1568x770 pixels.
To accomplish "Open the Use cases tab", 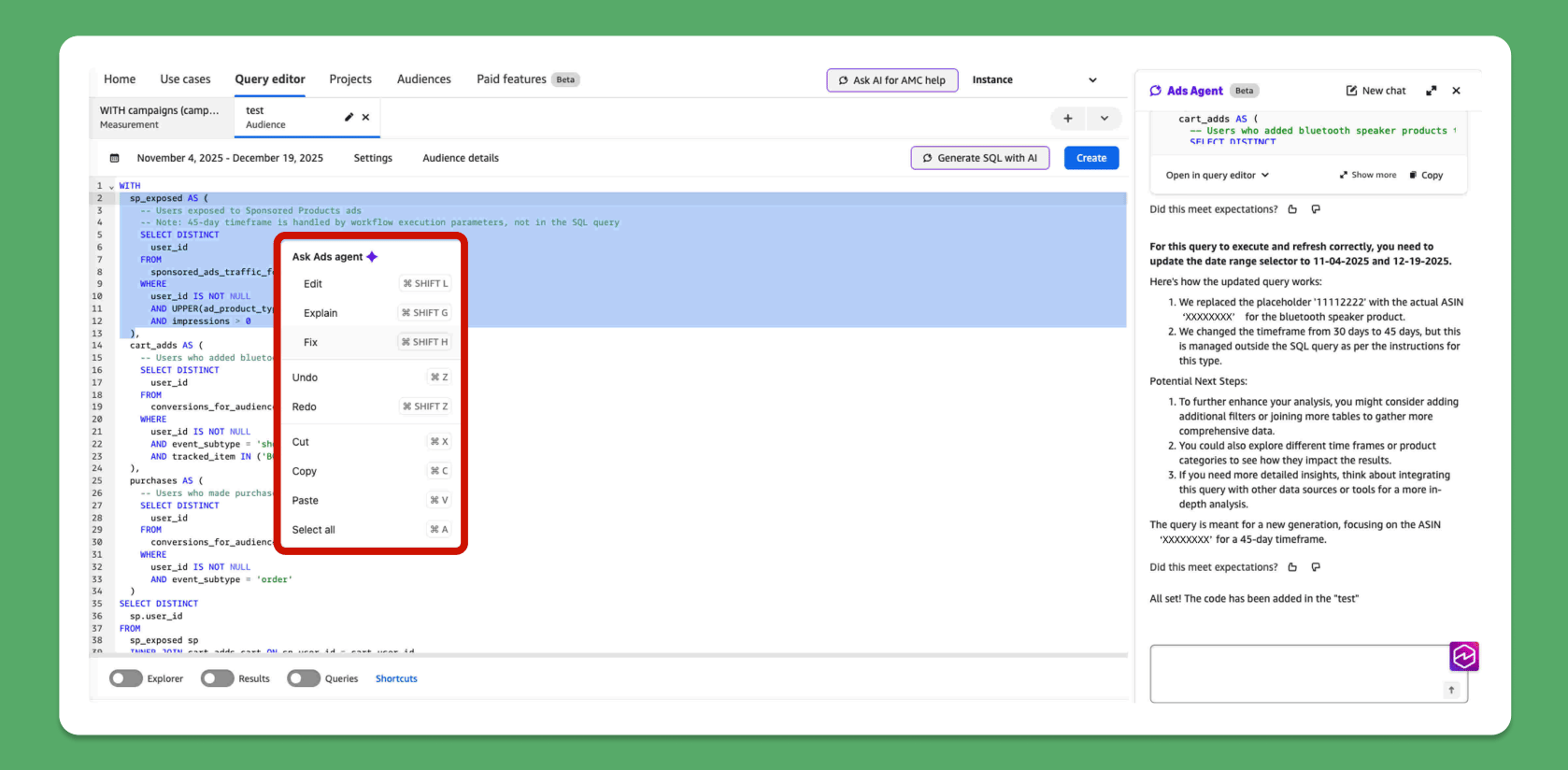I will click(x=185, y=79).
